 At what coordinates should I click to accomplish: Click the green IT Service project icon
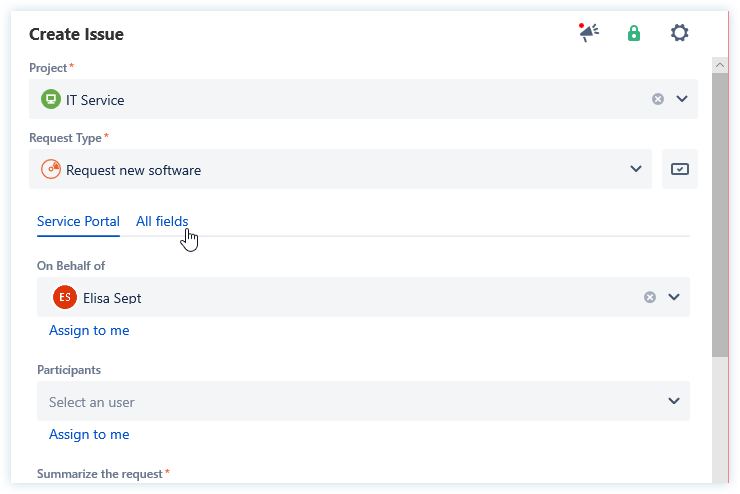point(50,99)
